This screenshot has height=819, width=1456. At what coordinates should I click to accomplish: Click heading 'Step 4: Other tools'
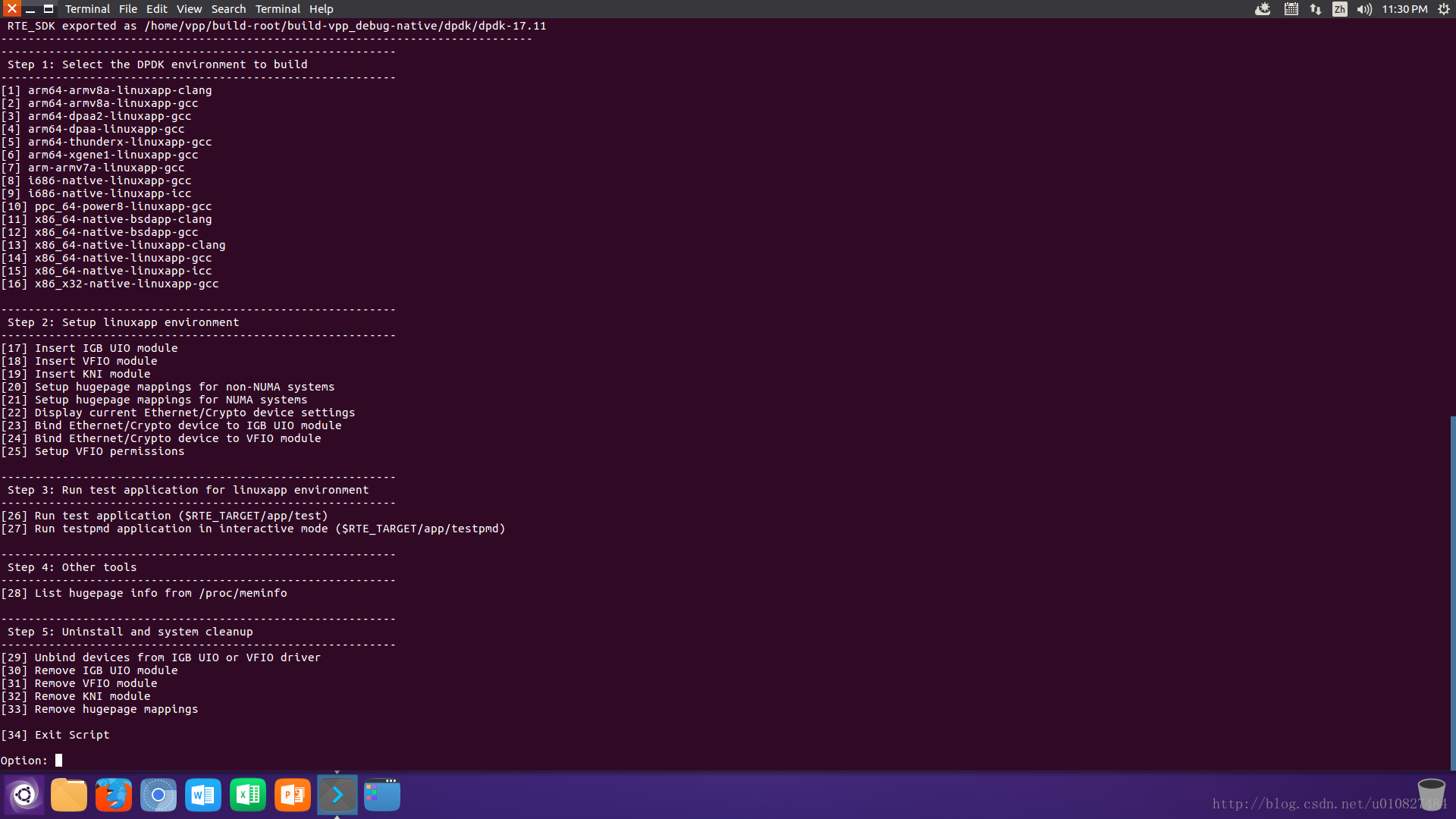click(72, 567)
